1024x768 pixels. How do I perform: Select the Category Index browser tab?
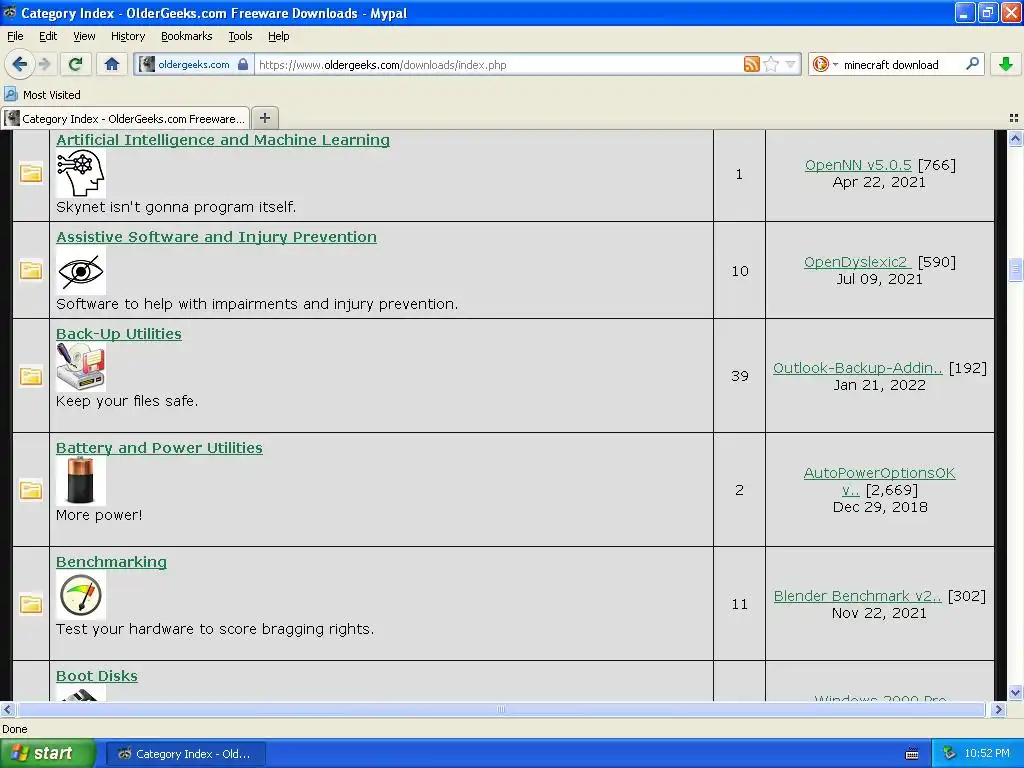pyautogui.click(x=125, y=118)
